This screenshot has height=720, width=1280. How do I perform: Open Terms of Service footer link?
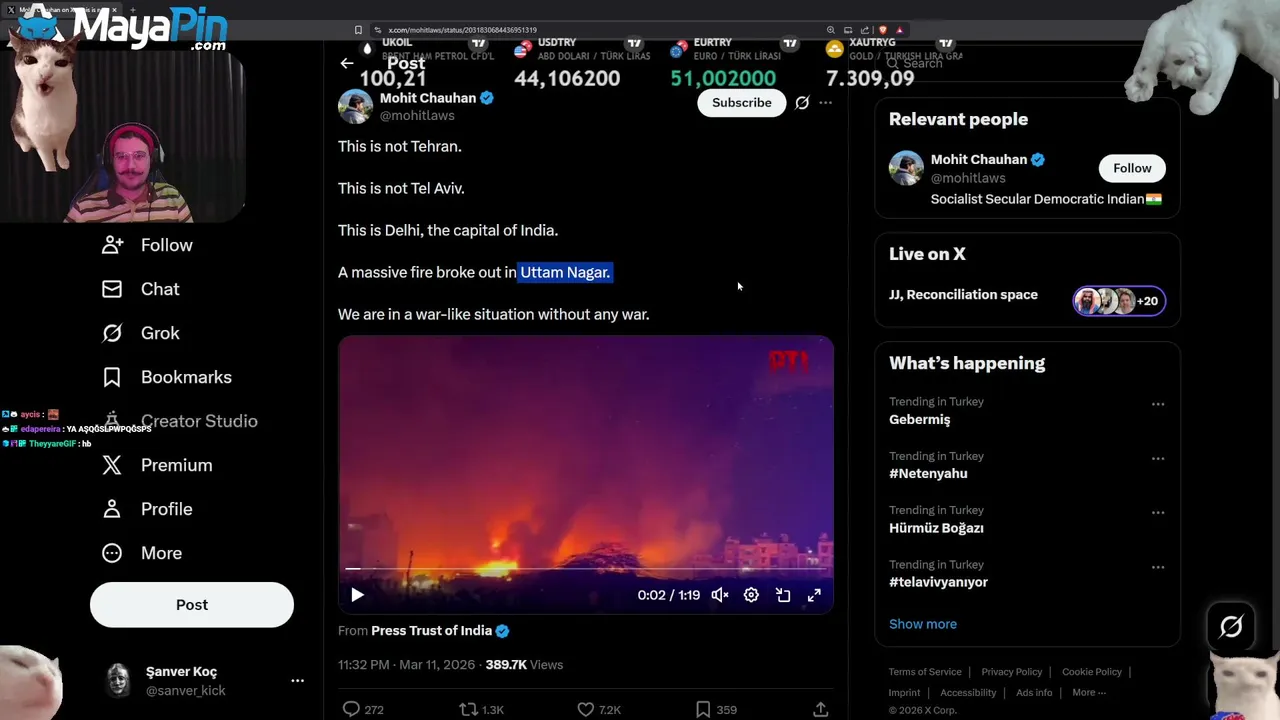(x=925, y=672)
